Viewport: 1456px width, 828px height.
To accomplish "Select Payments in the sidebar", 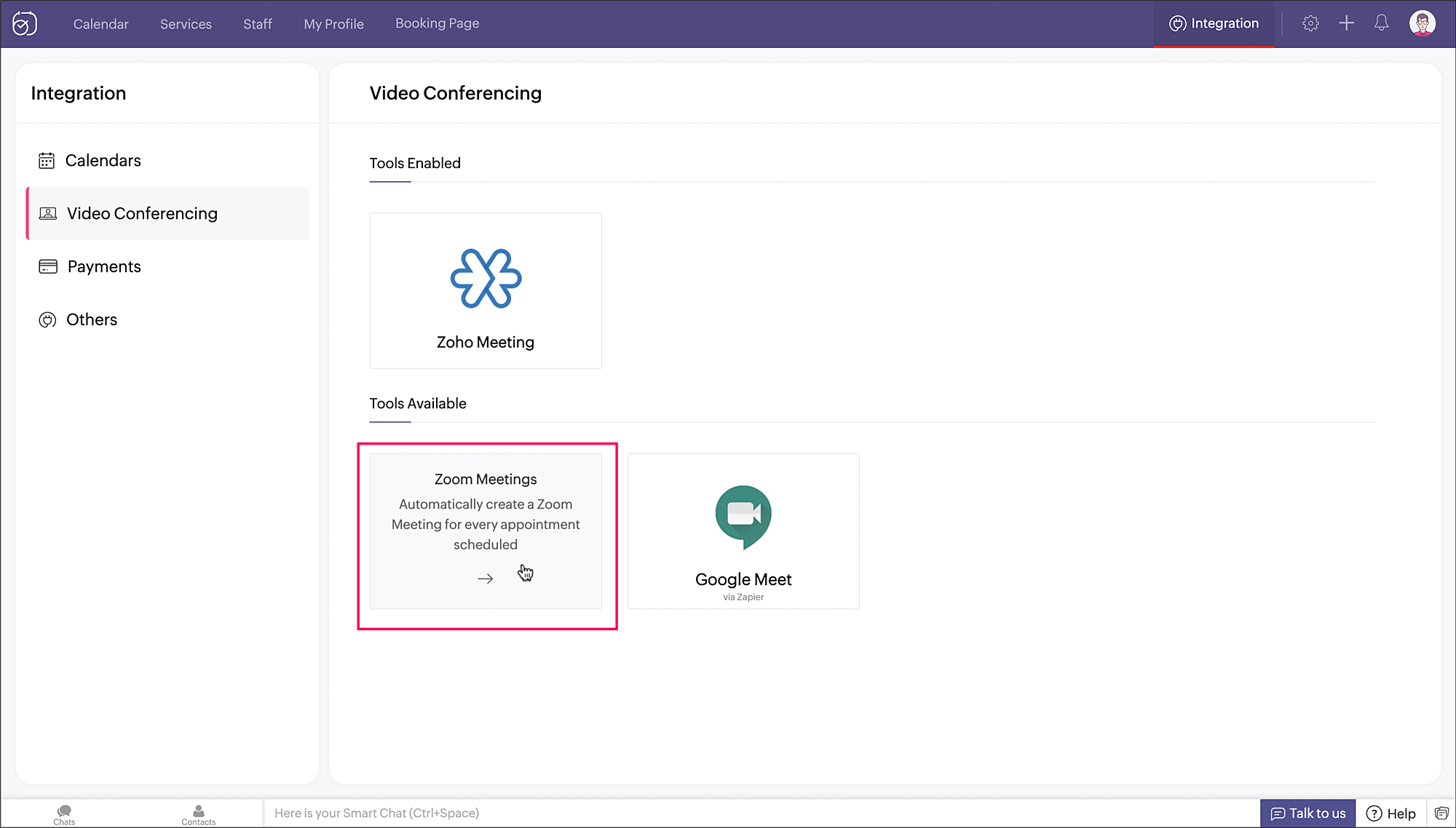I will point(167,266).
